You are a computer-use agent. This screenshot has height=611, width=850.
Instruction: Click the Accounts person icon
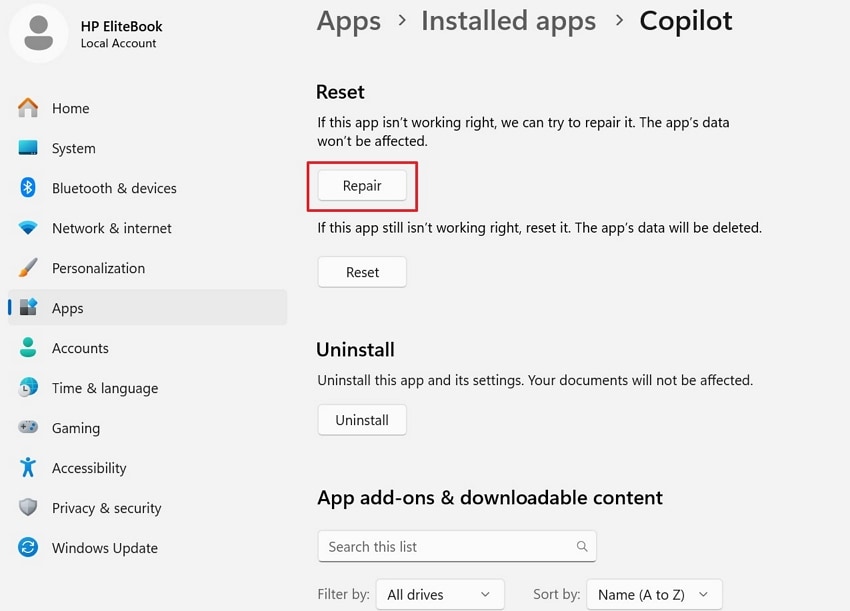coord(28,348)
